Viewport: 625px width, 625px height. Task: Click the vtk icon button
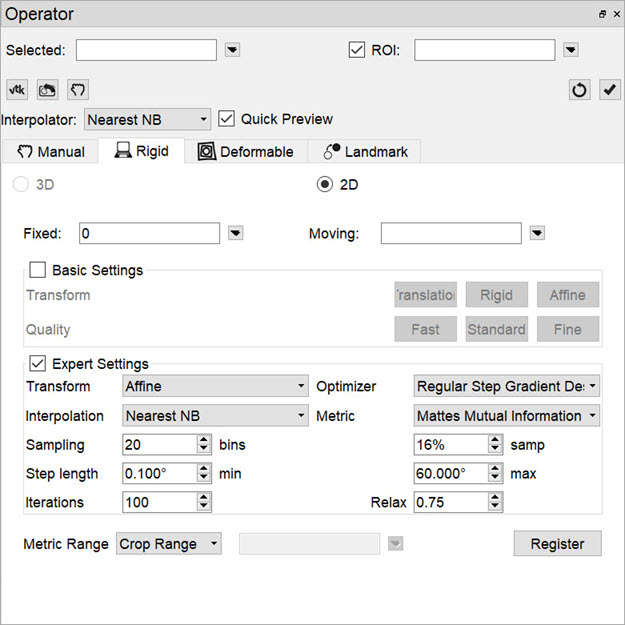pos(17,89)
